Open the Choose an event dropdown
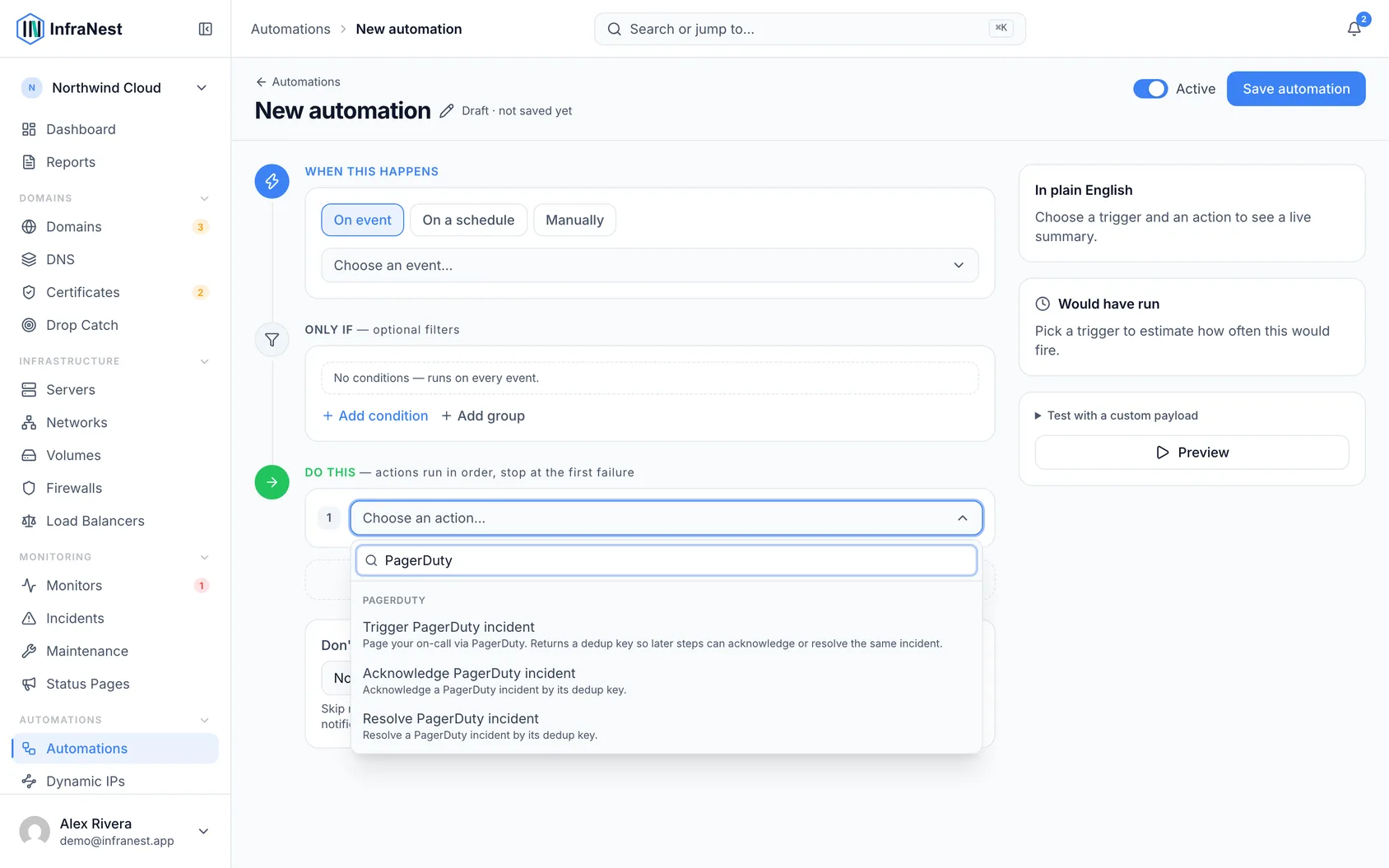Image resolution: width=1389 pixels, height=868 pixels. (649, 265)
